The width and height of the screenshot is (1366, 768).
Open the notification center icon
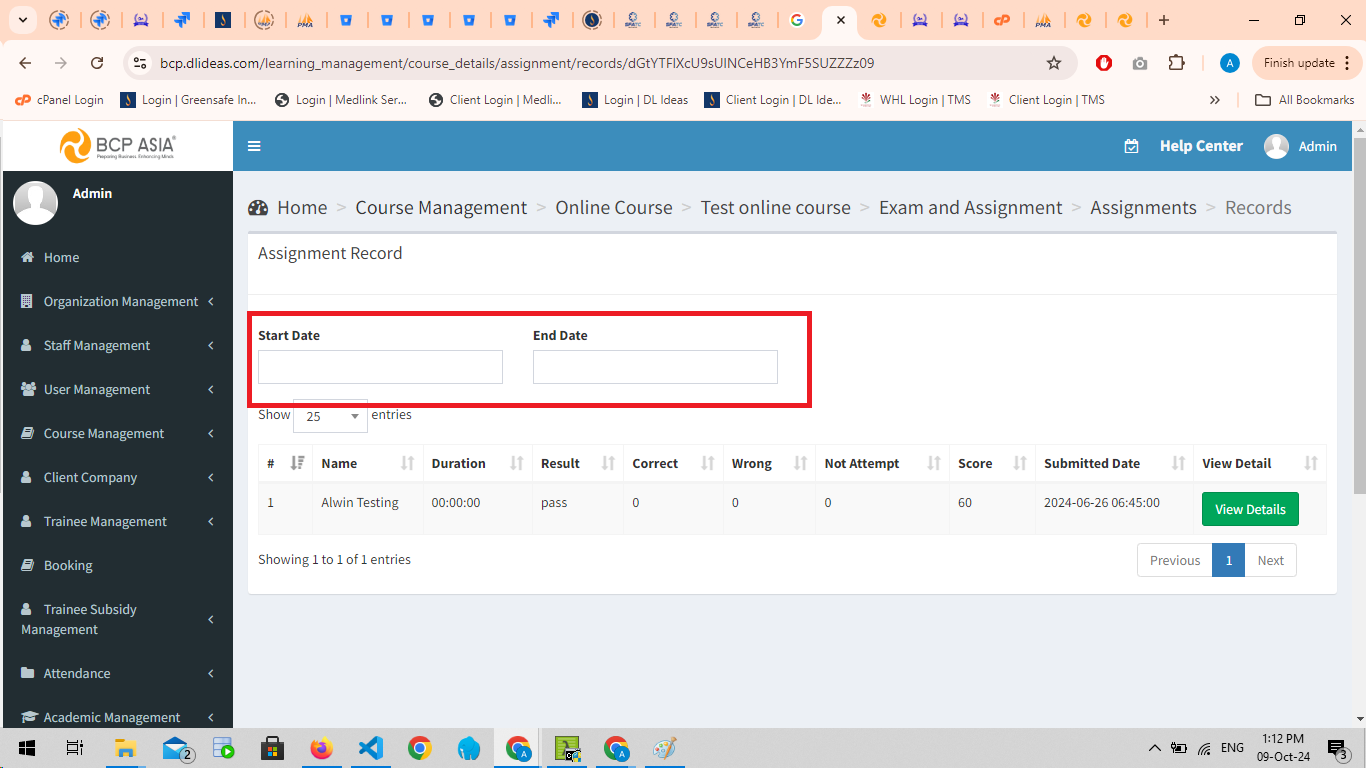[x=1337, y=748]
